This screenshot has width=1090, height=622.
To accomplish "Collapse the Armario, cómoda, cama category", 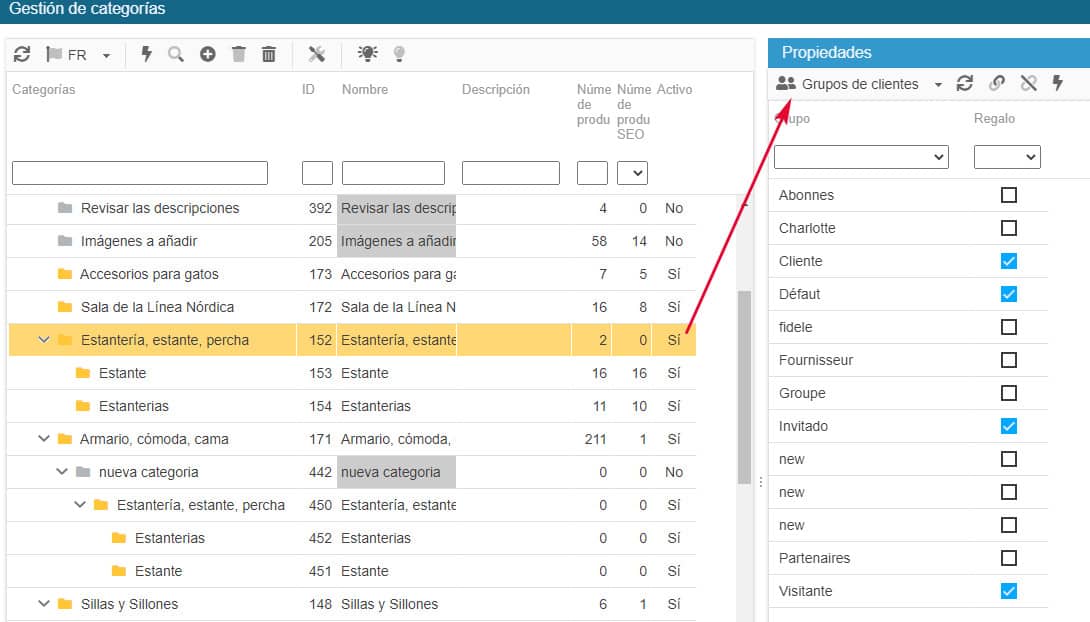I will (44, 439).
